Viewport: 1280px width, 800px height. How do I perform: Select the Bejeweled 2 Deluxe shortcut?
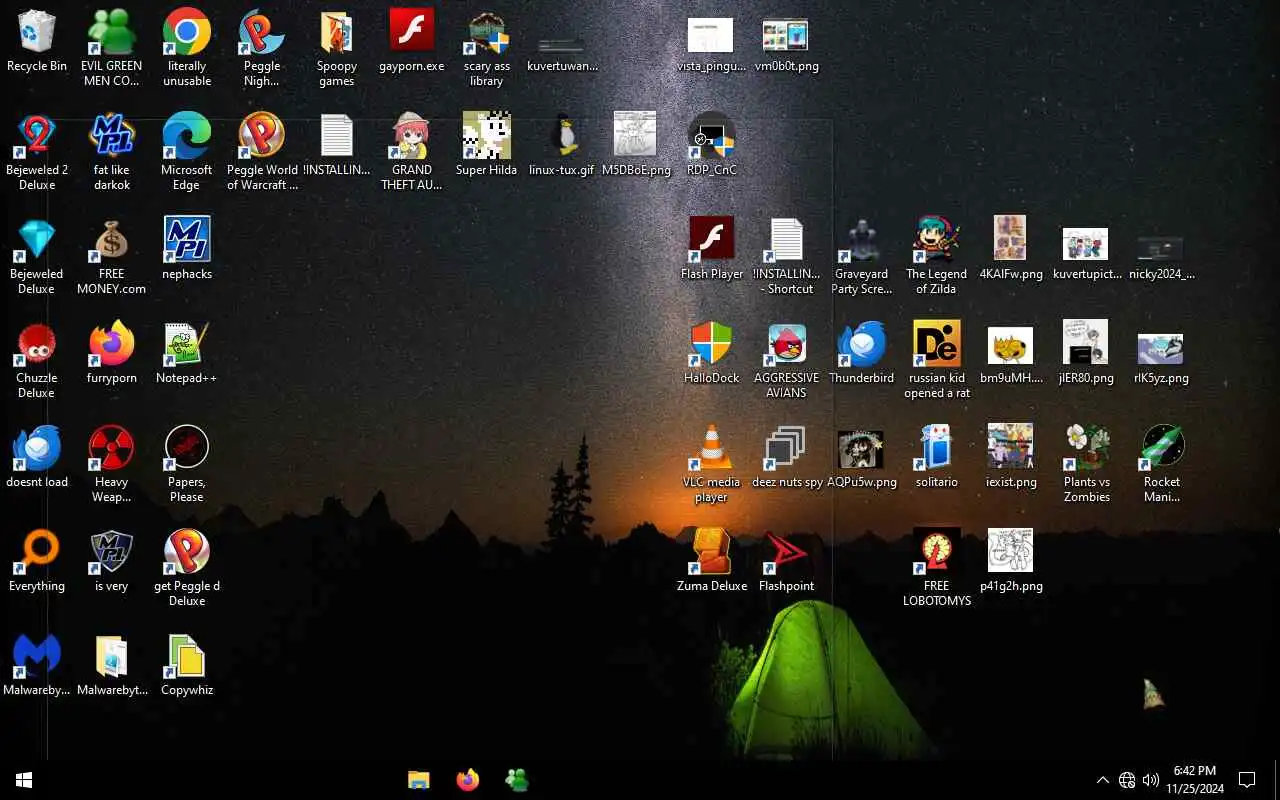pyautogui.click(x=37, y=136)
